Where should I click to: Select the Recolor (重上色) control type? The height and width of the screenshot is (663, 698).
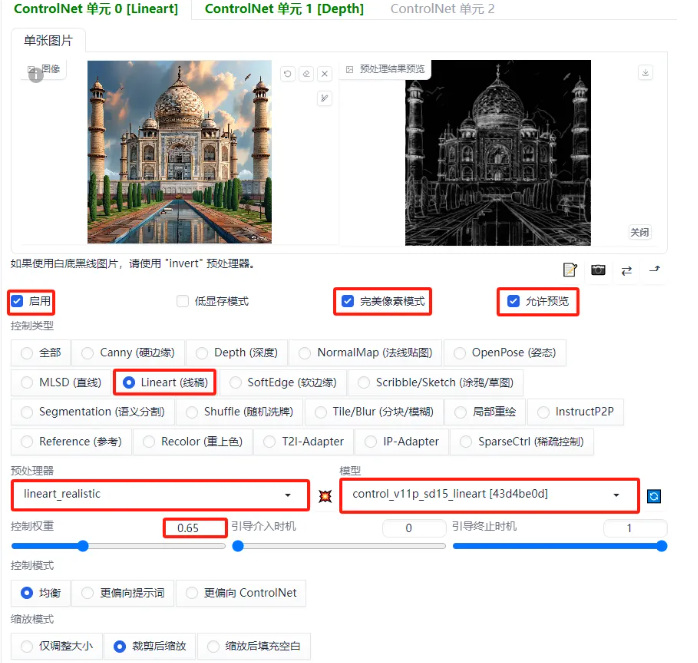click(193, 442)
